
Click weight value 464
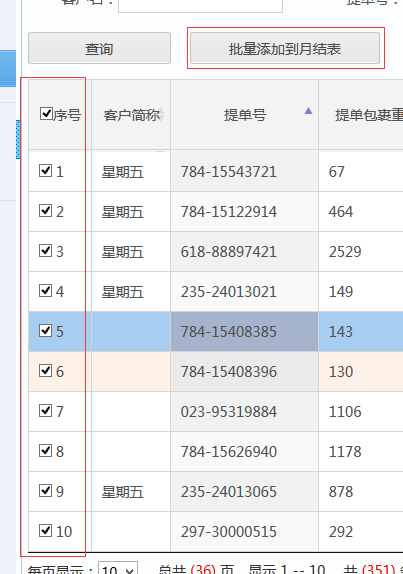(340, 212)
